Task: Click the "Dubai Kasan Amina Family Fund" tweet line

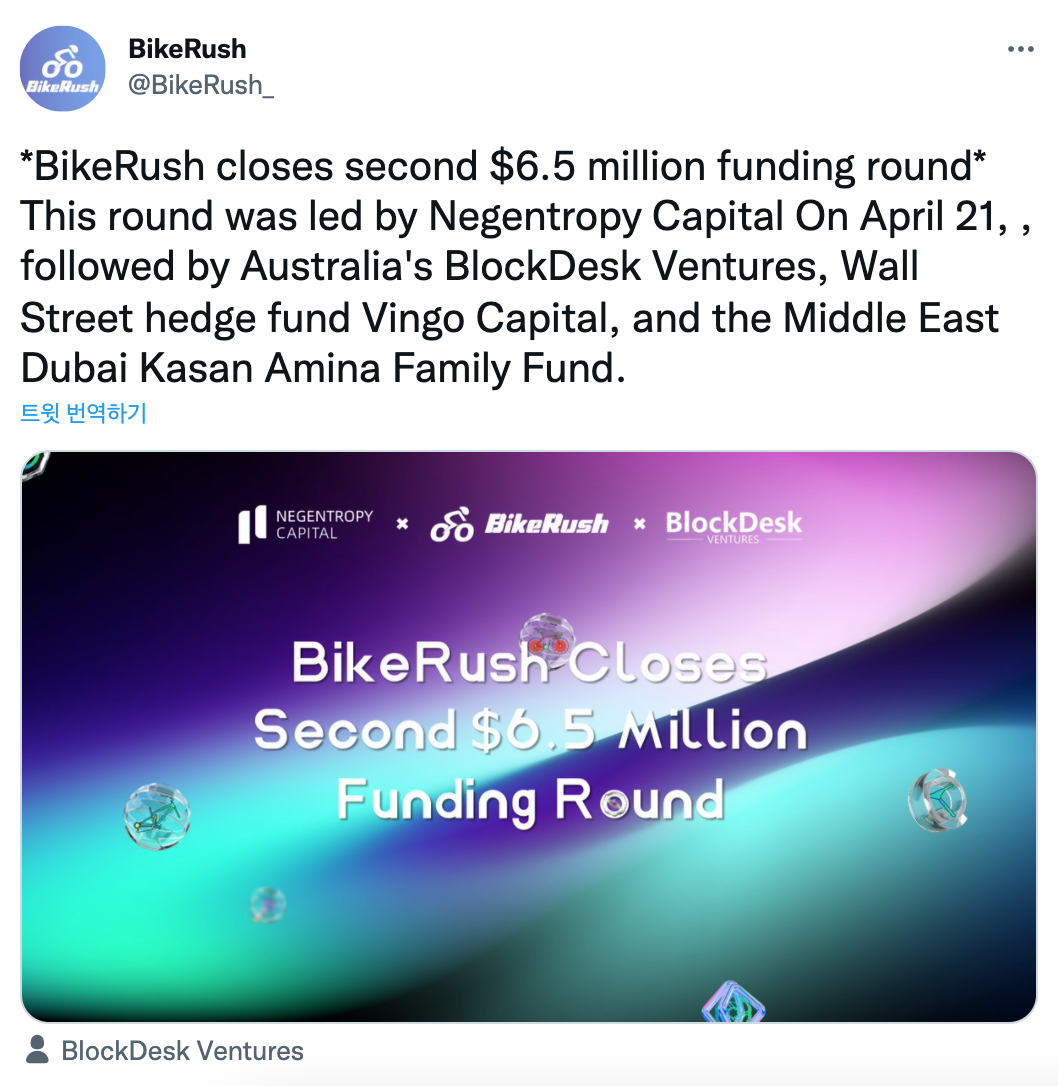Action: pyautogui.click(x=322, y=368)
